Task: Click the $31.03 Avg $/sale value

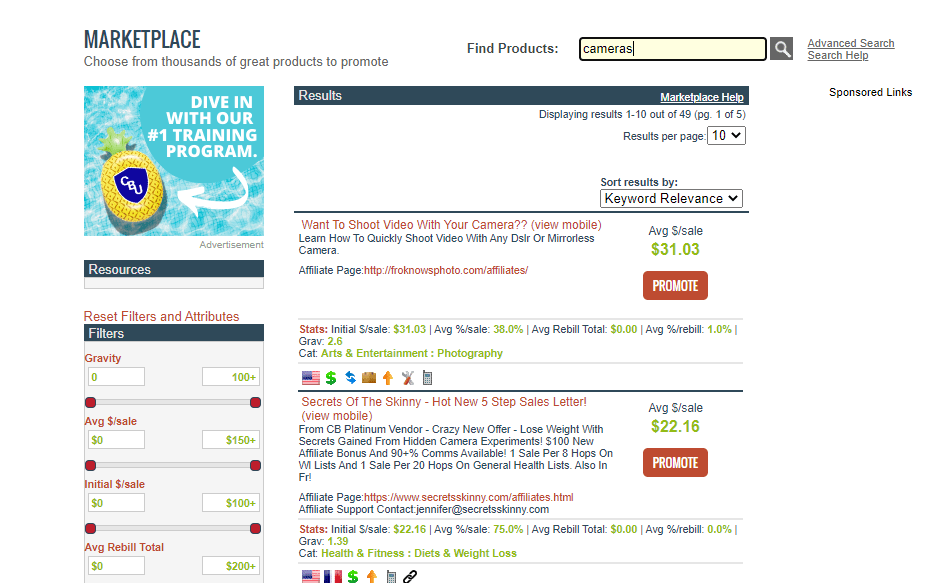Action: pyautogui.click(x=675, y=250)
